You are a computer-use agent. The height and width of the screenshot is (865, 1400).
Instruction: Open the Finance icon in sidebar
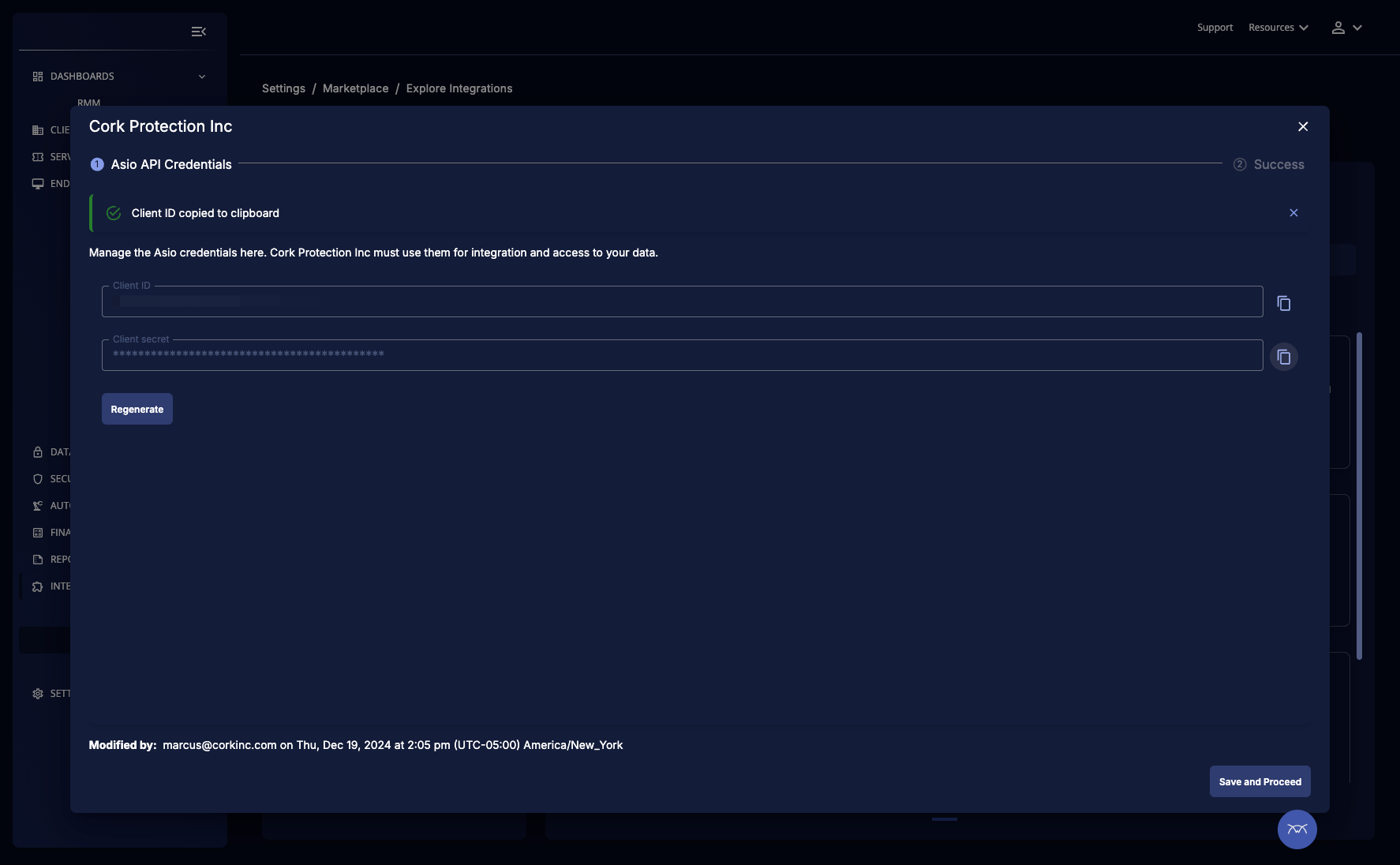click(38, 533)
